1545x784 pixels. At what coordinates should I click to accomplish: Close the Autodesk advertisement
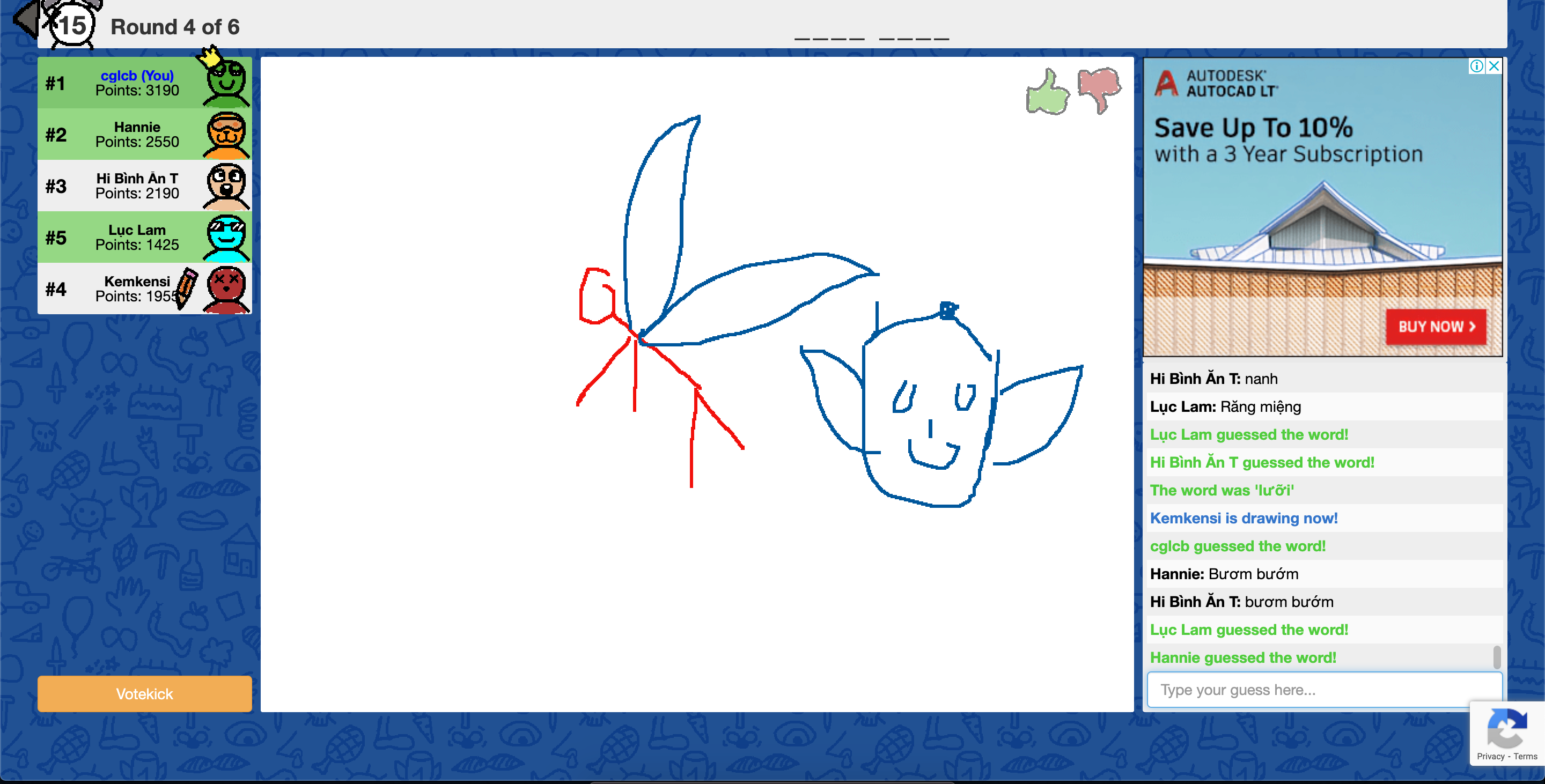tap(1494, 66)
